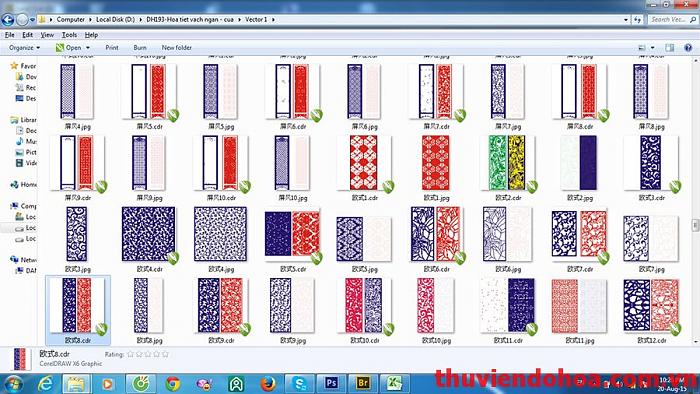Image resolution: width=700 pixels, height=394 pixels.
Task: Open the green A application taskbar icon
Action: pyautogui.click(x=236, y=384)
